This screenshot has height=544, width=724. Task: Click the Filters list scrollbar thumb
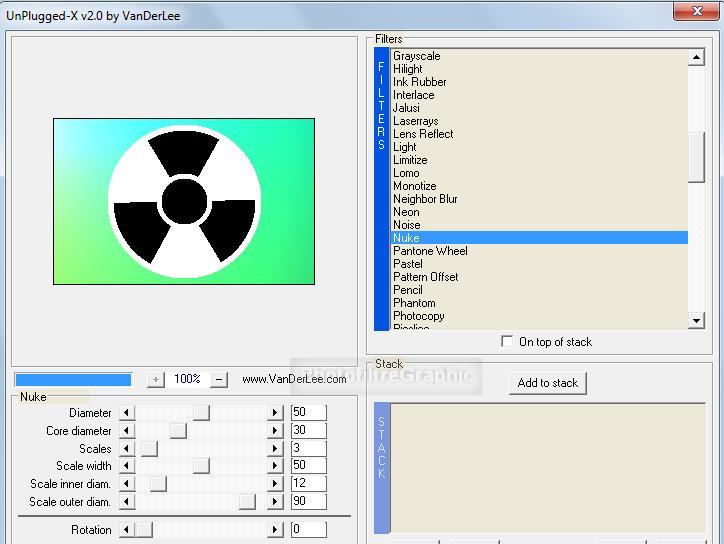696,157
